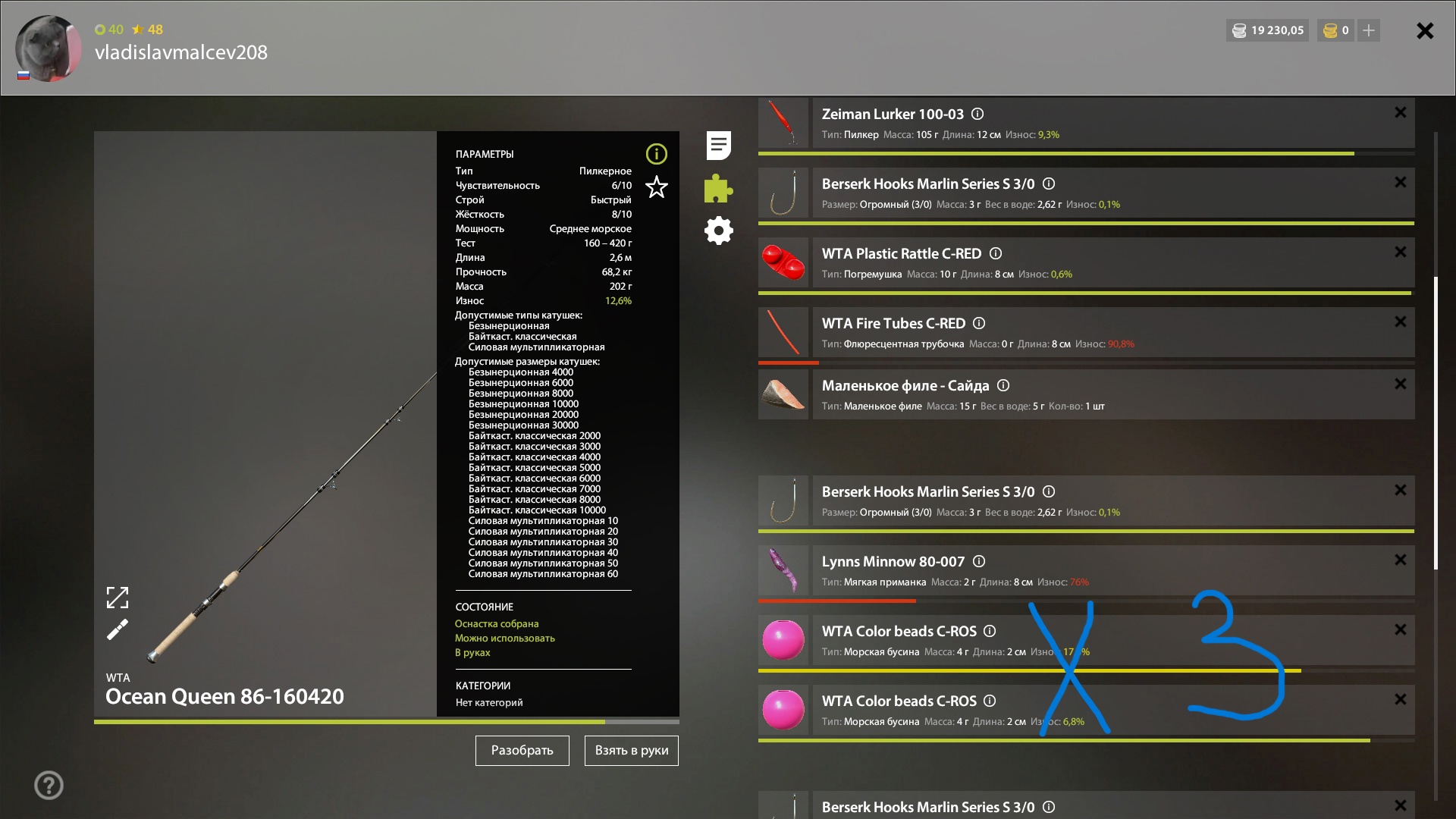
Task: Show info for last Berserk Hooks Marlin row
Action: point(1049,807)
